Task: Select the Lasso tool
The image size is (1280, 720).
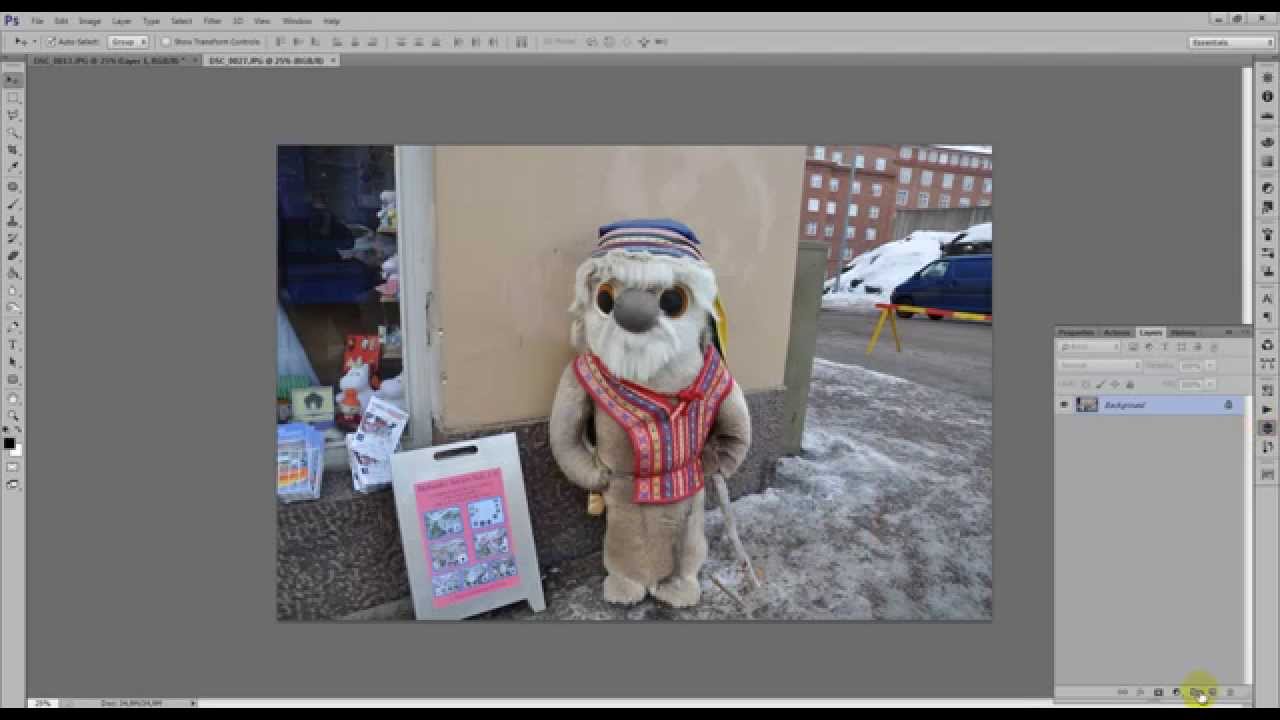Action: pos(13,115)
